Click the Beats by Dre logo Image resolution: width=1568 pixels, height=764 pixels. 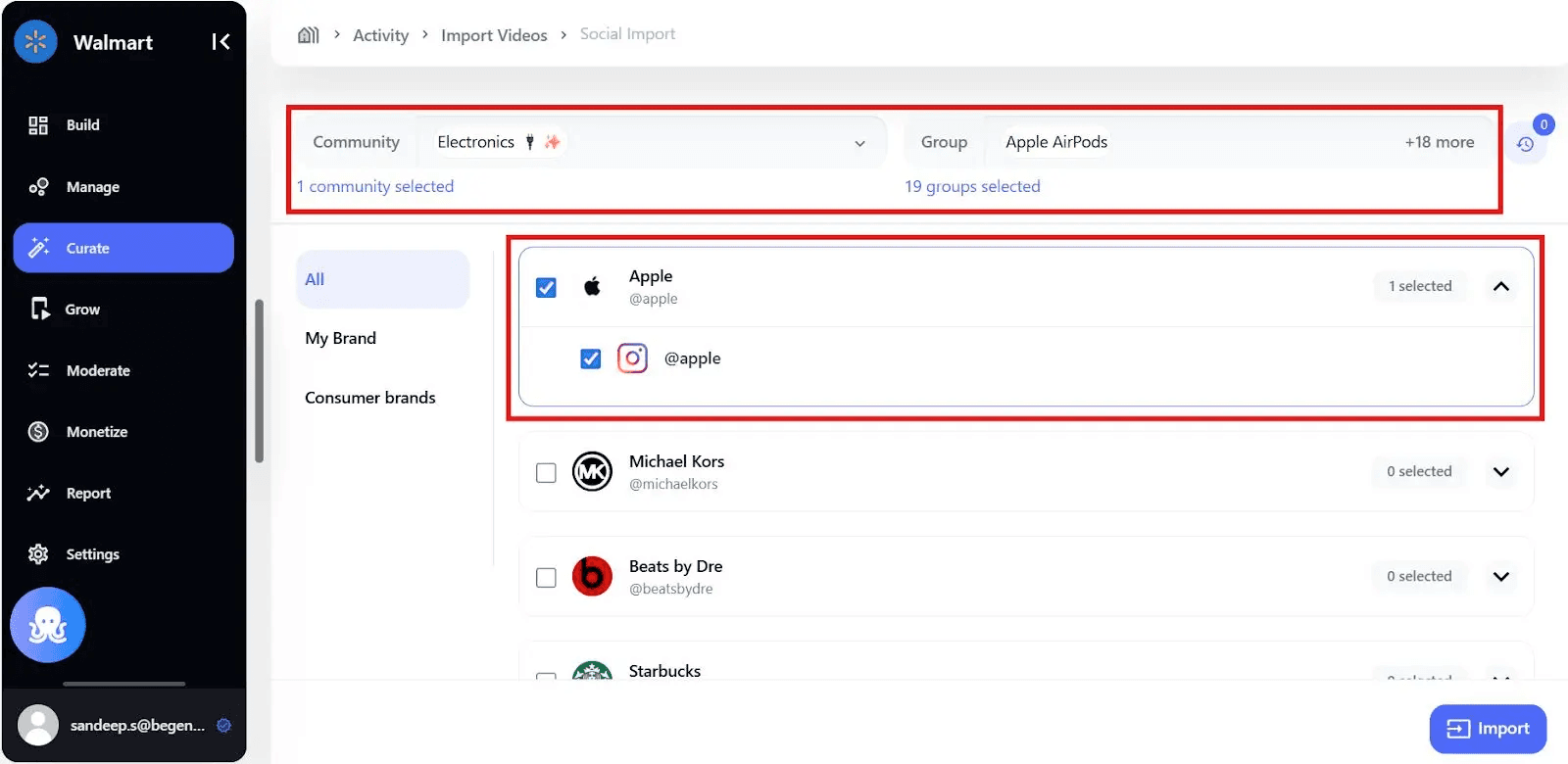pyautogui.click(x=592, y=577)
